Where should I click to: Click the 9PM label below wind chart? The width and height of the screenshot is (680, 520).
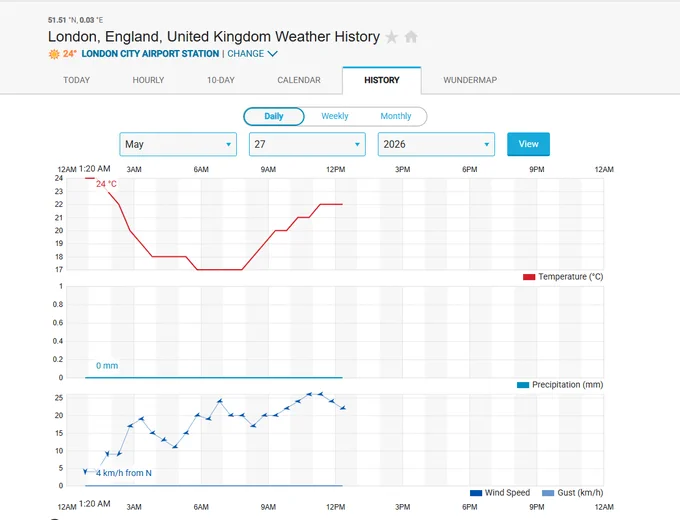(537, 507)
